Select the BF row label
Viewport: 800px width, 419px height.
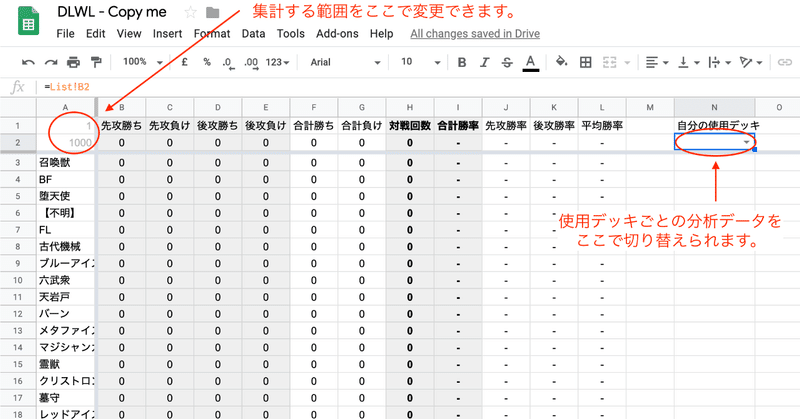65,180
